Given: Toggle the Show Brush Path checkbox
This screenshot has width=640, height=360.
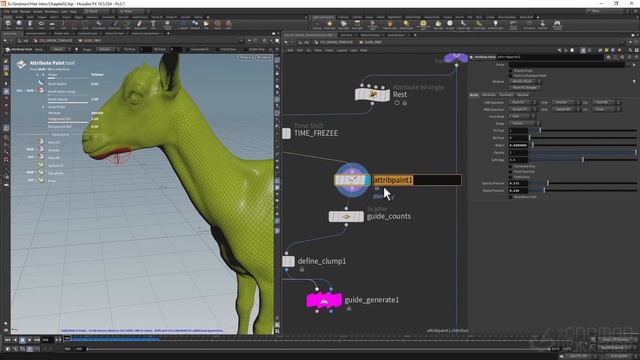Looking at the screenshot, I should click(x=511, y=197).
